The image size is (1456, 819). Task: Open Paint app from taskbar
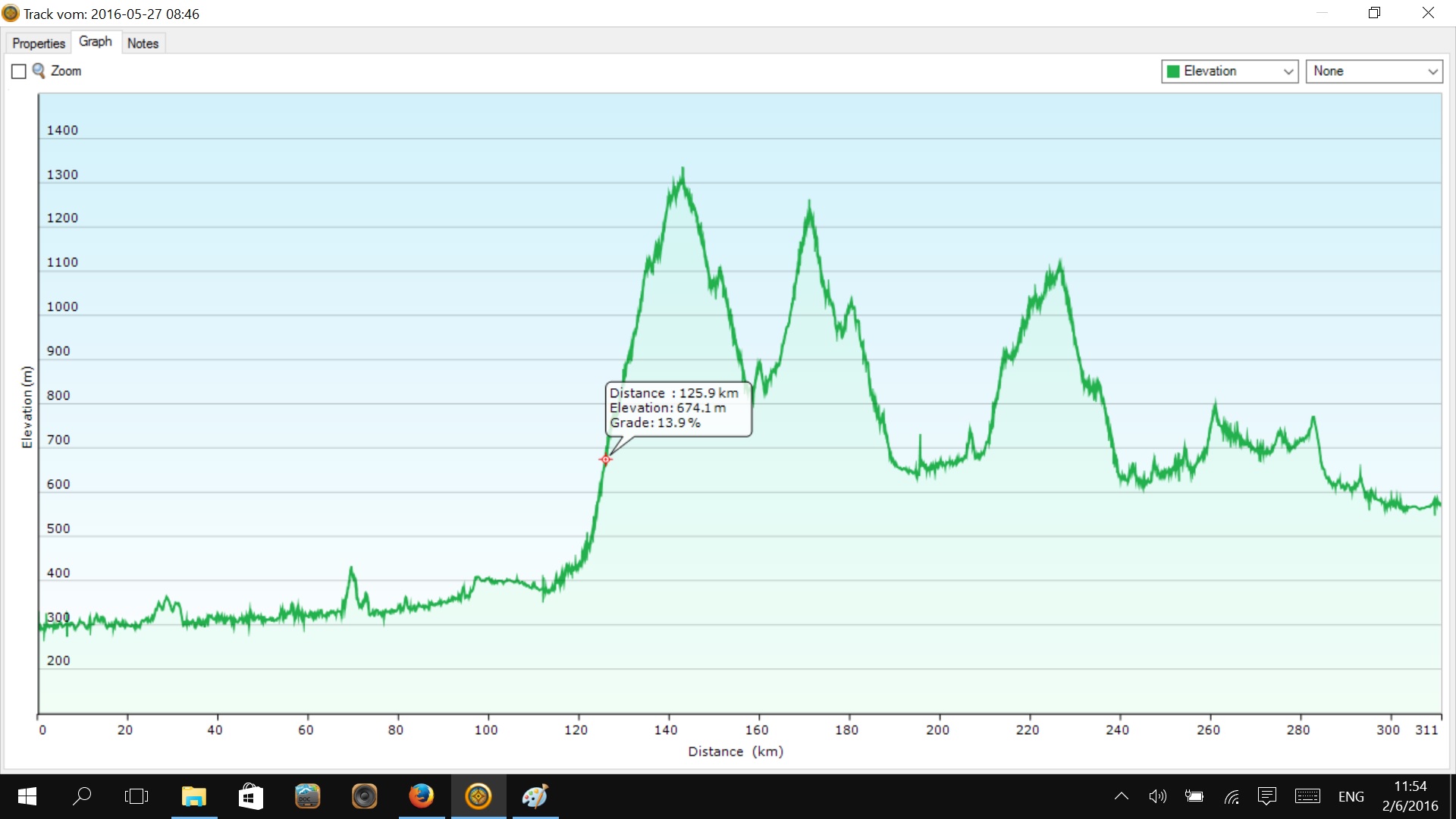tap(535, 796)
